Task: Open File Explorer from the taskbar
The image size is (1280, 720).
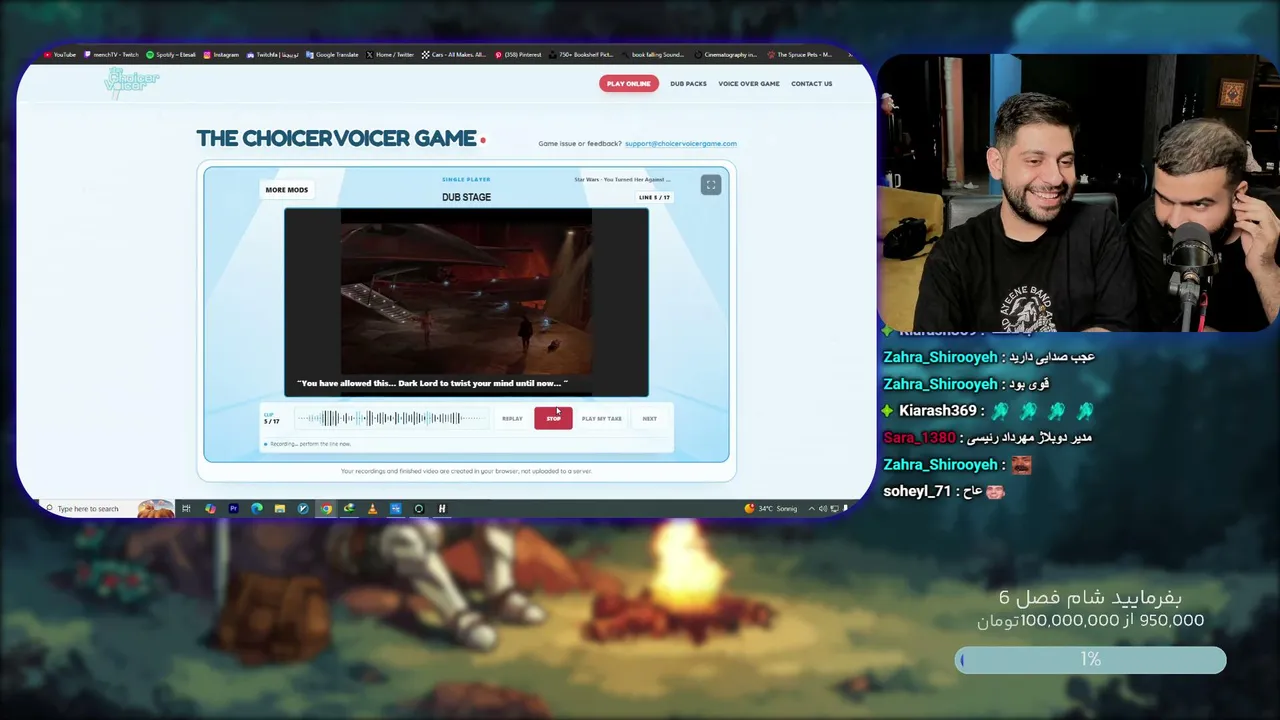Action: 280,509
